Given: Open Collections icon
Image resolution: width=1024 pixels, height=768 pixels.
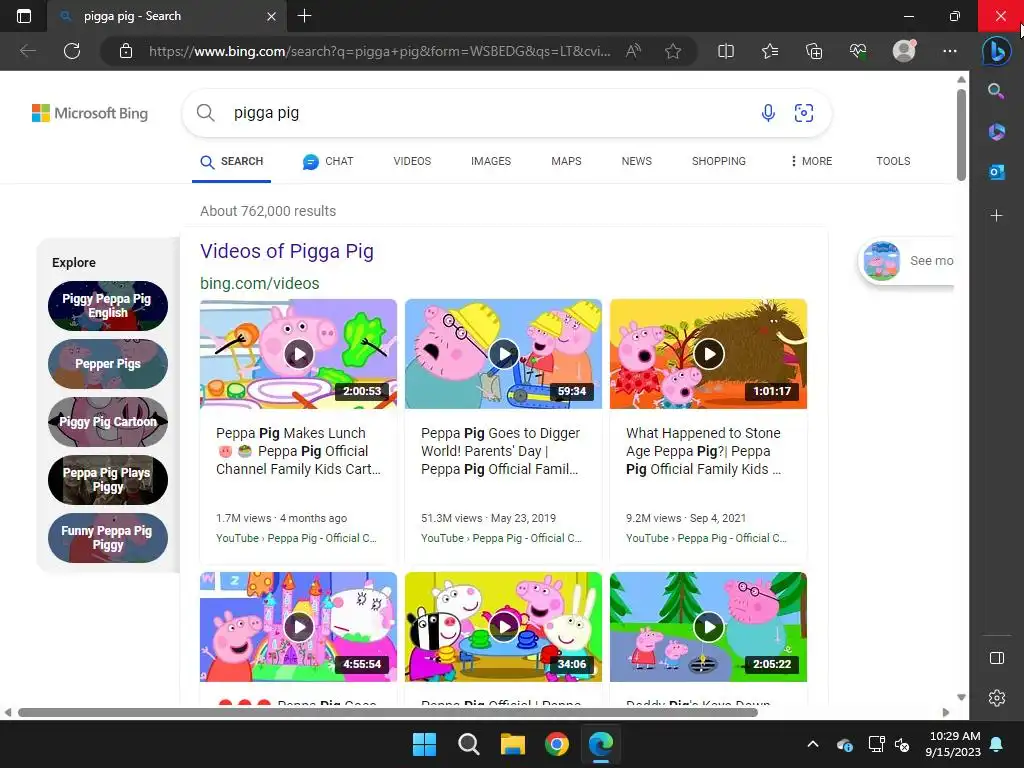Looking at the screenshot, I should 814,51.
